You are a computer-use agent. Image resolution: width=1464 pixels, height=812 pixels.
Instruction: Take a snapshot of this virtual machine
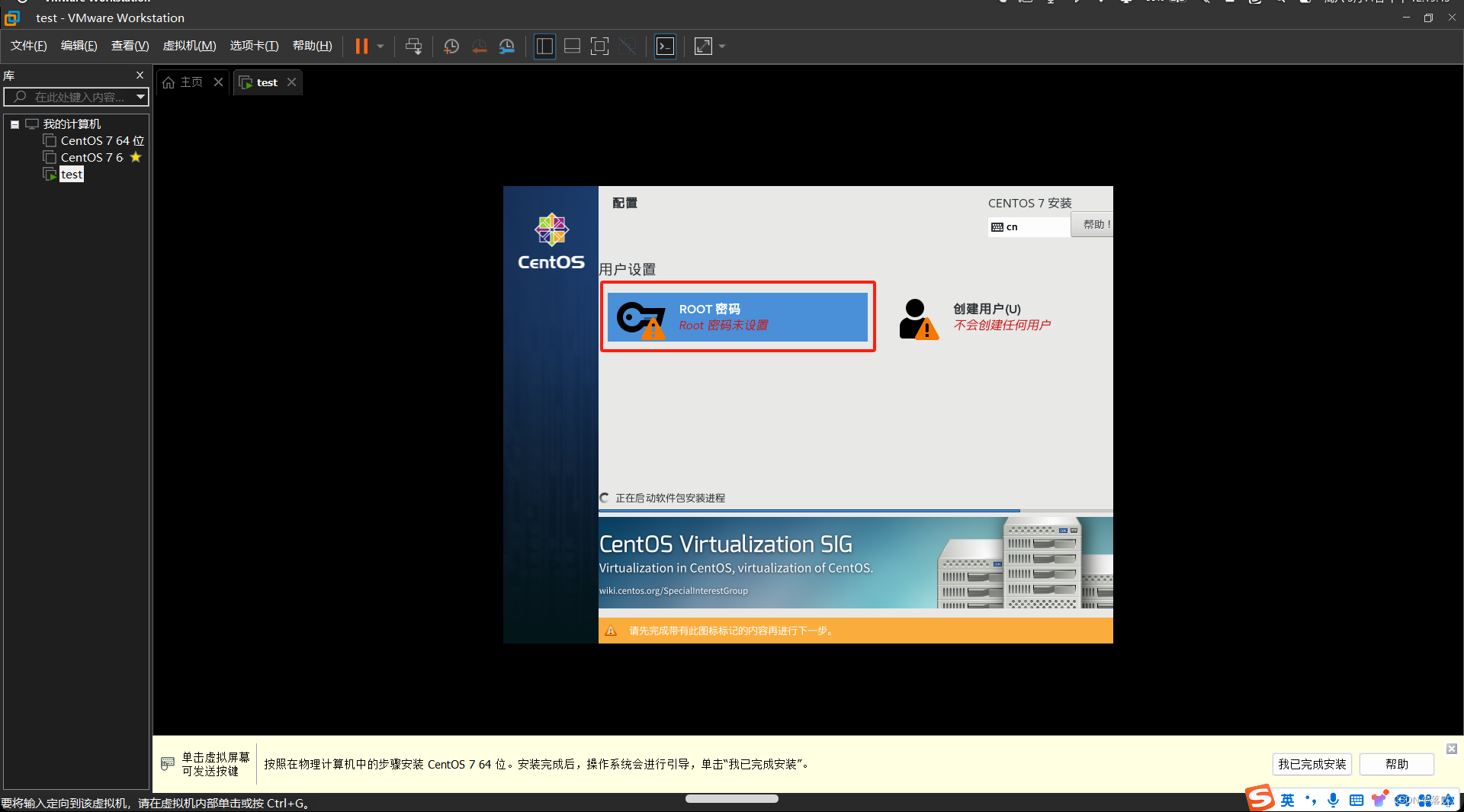(x=451, y=47)
